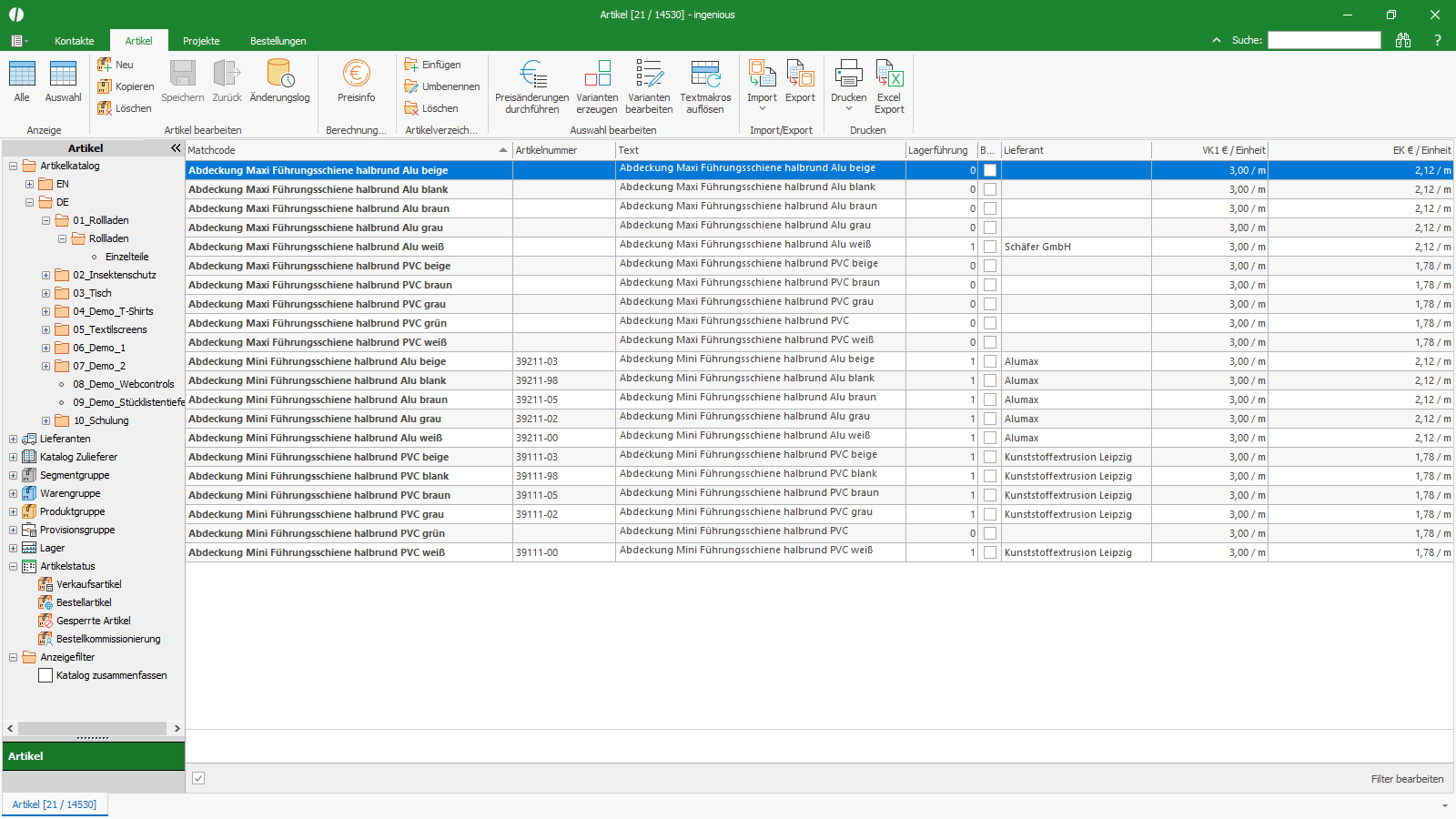Collapse the Artikelkatalog tree node

(13, 166)
